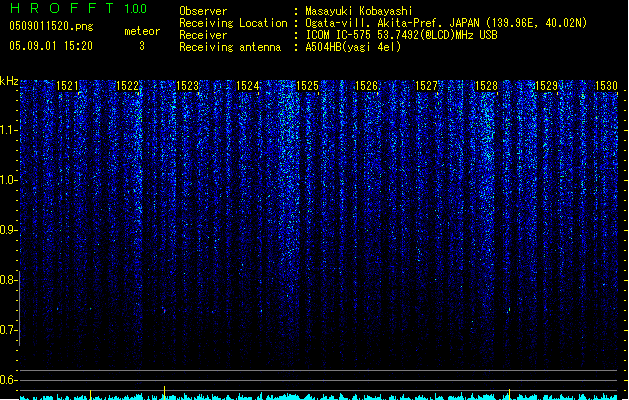Click the 1526 time marker
Viewport: 629px width, 400px height.
[367, 86]
